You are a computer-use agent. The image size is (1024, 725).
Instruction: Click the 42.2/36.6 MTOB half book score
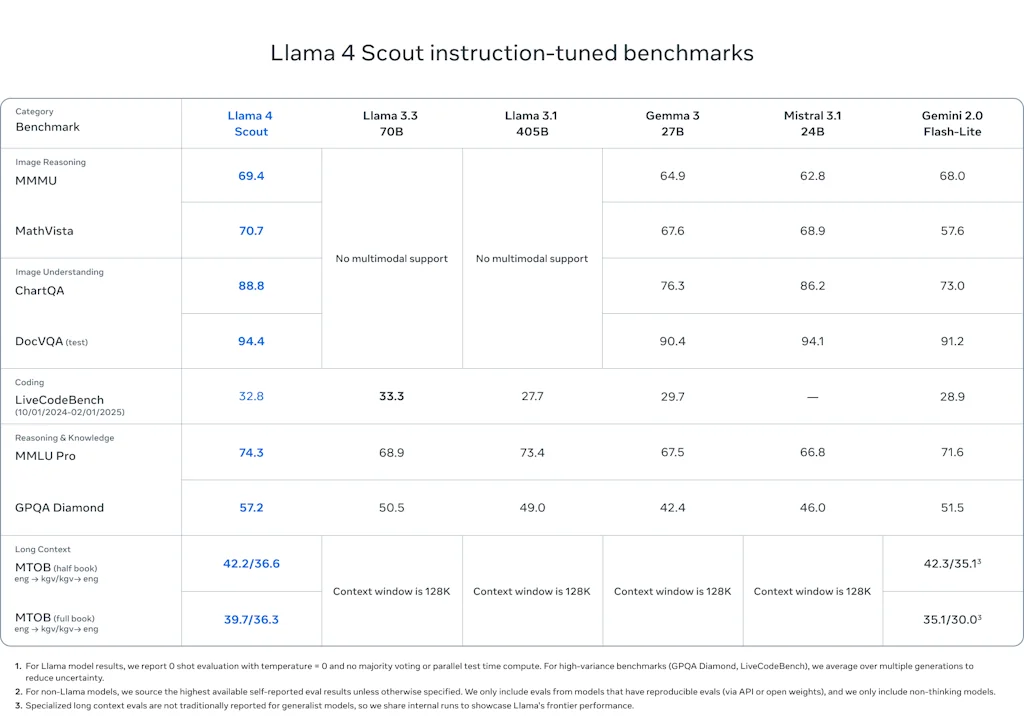tap(251, 564)
